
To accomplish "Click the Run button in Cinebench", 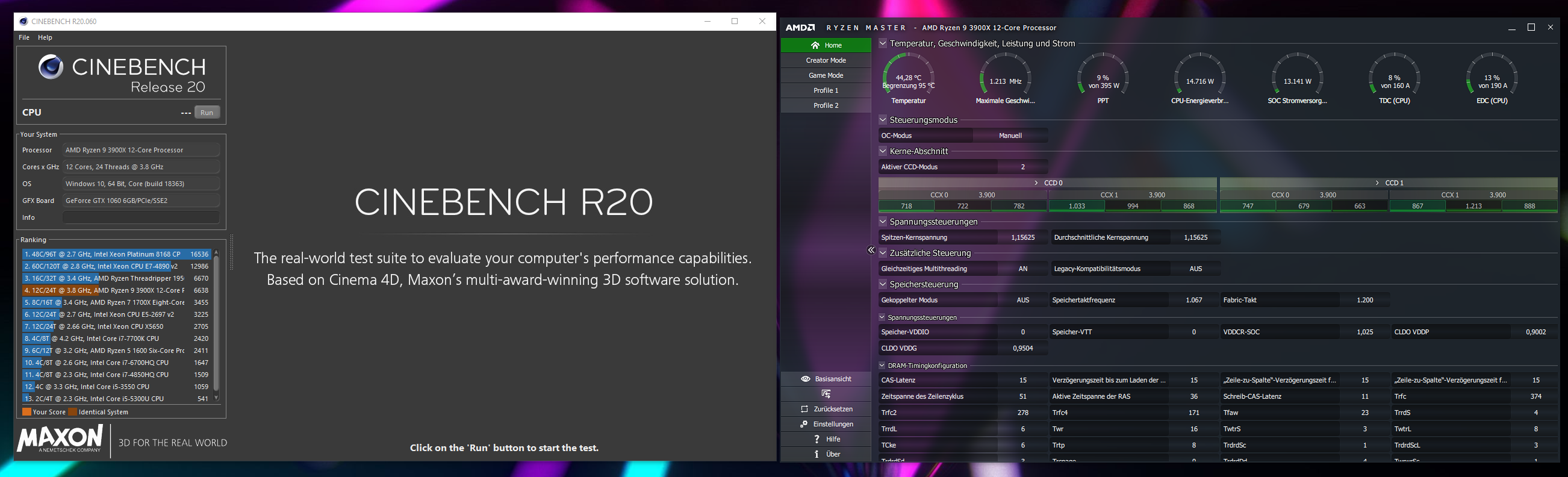I will click(x=207, y=112).
